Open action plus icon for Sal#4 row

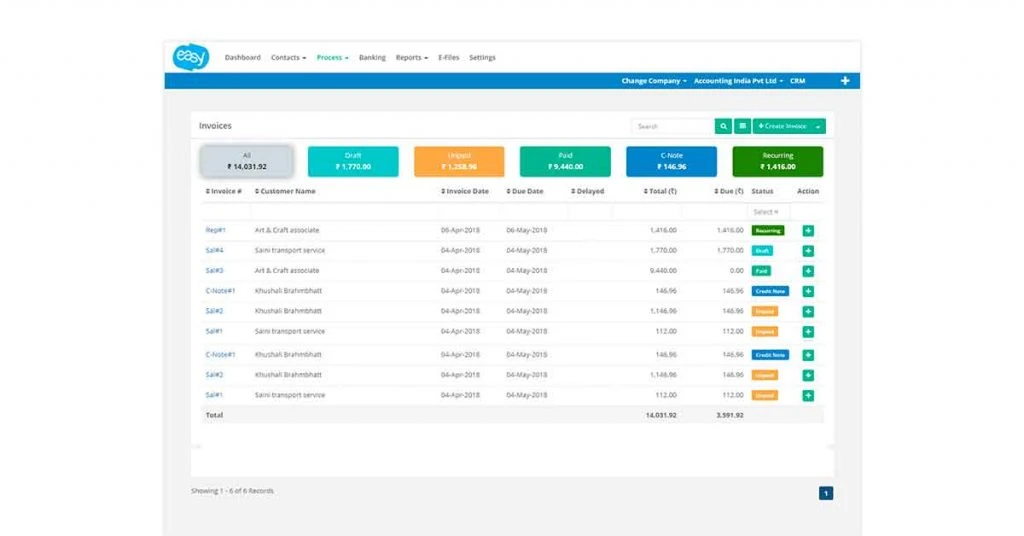[808, 251]
